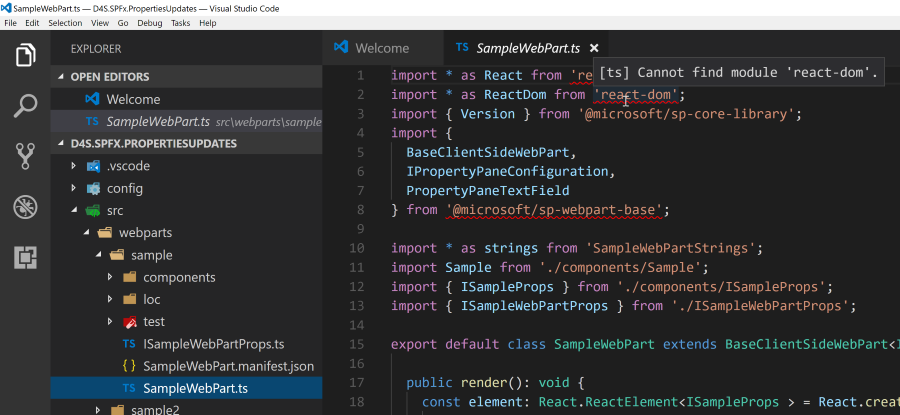Click the webparts folder icon

point(104,233)
